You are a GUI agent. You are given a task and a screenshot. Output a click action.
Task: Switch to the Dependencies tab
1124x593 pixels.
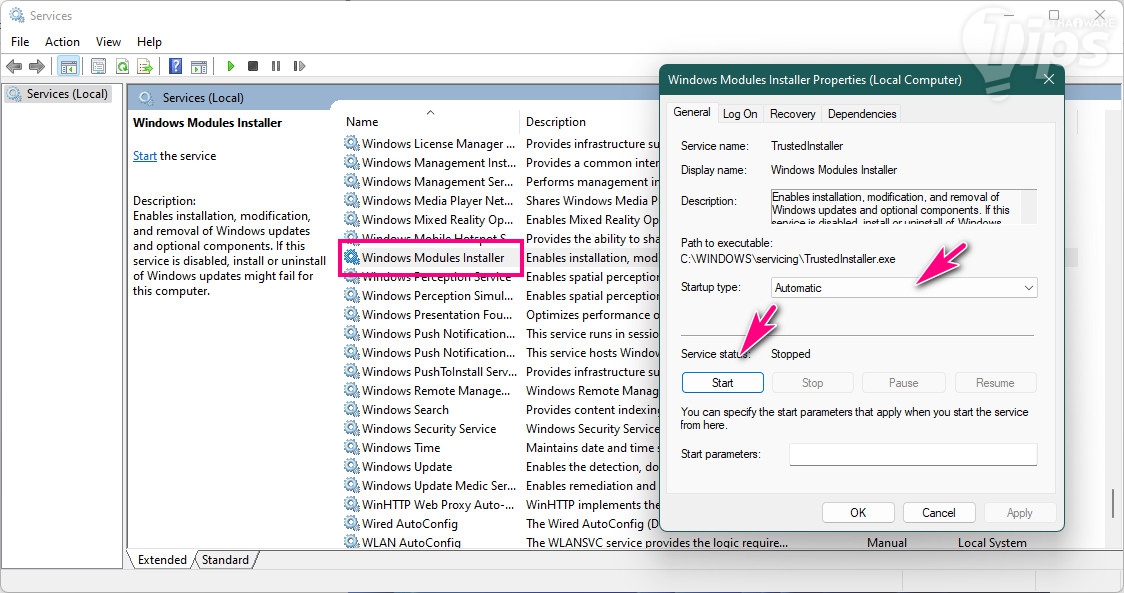[861, 114]
